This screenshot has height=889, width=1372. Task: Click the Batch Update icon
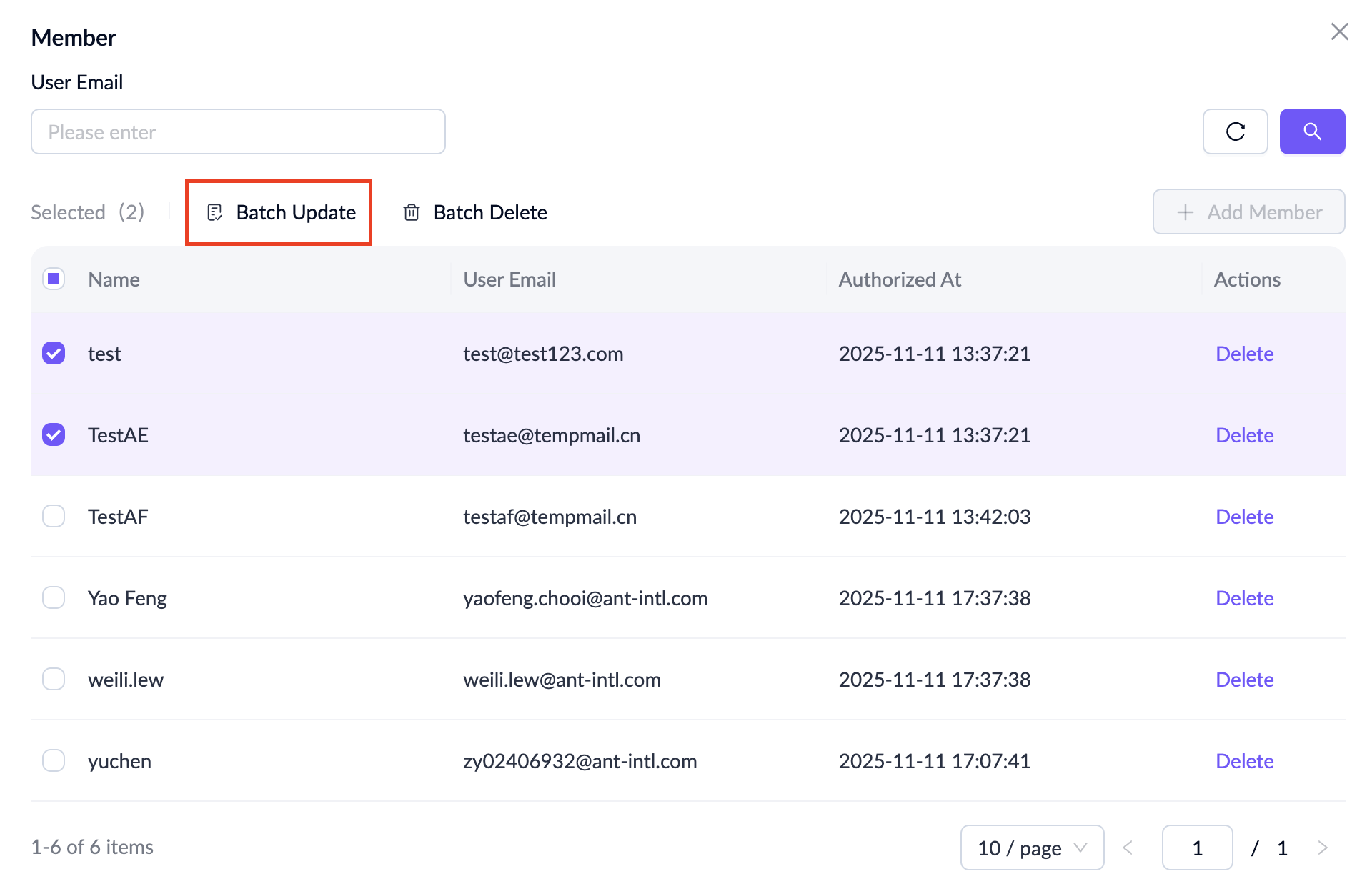(214, 212)
